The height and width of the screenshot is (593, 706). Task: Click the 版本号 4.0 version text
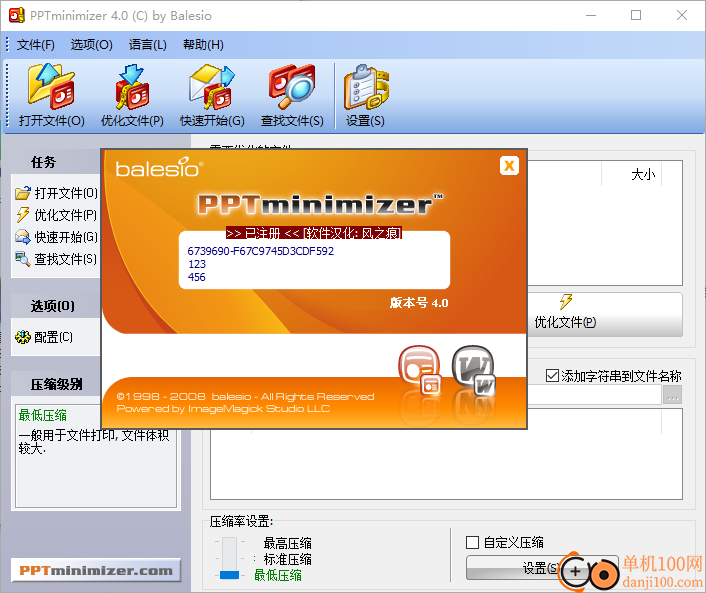tap(419, 303)
